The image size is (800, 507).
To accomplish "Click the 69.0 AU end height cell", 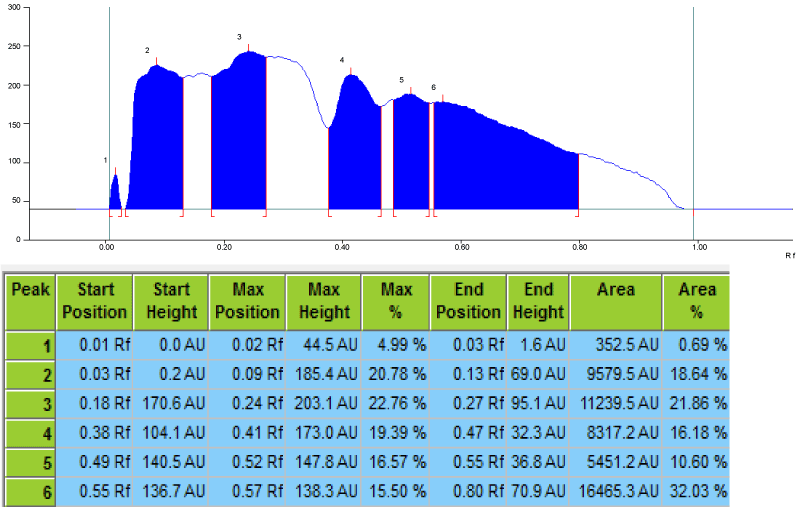I will 538,374.
